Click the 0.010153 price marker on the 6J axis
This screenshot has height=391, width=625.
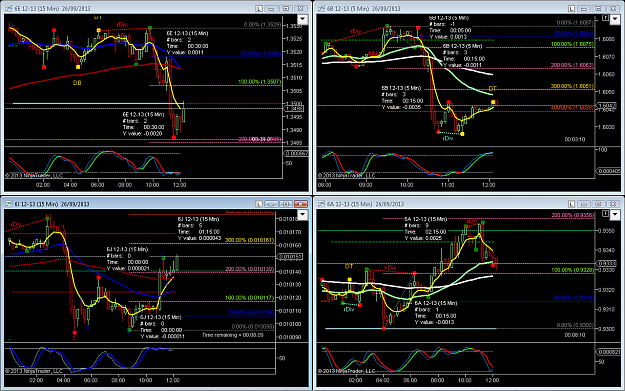[289, 257]
